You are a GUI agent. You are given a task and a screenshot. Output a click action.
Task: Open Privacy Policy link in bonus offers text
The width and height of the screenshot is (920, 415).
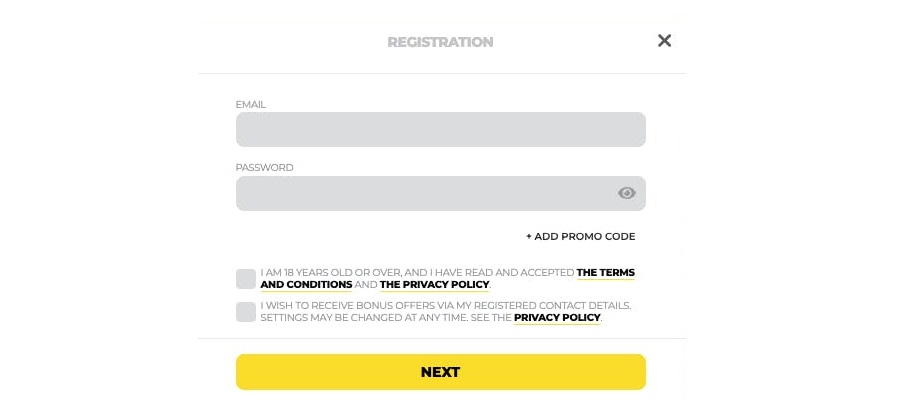(x=557, y=318)
